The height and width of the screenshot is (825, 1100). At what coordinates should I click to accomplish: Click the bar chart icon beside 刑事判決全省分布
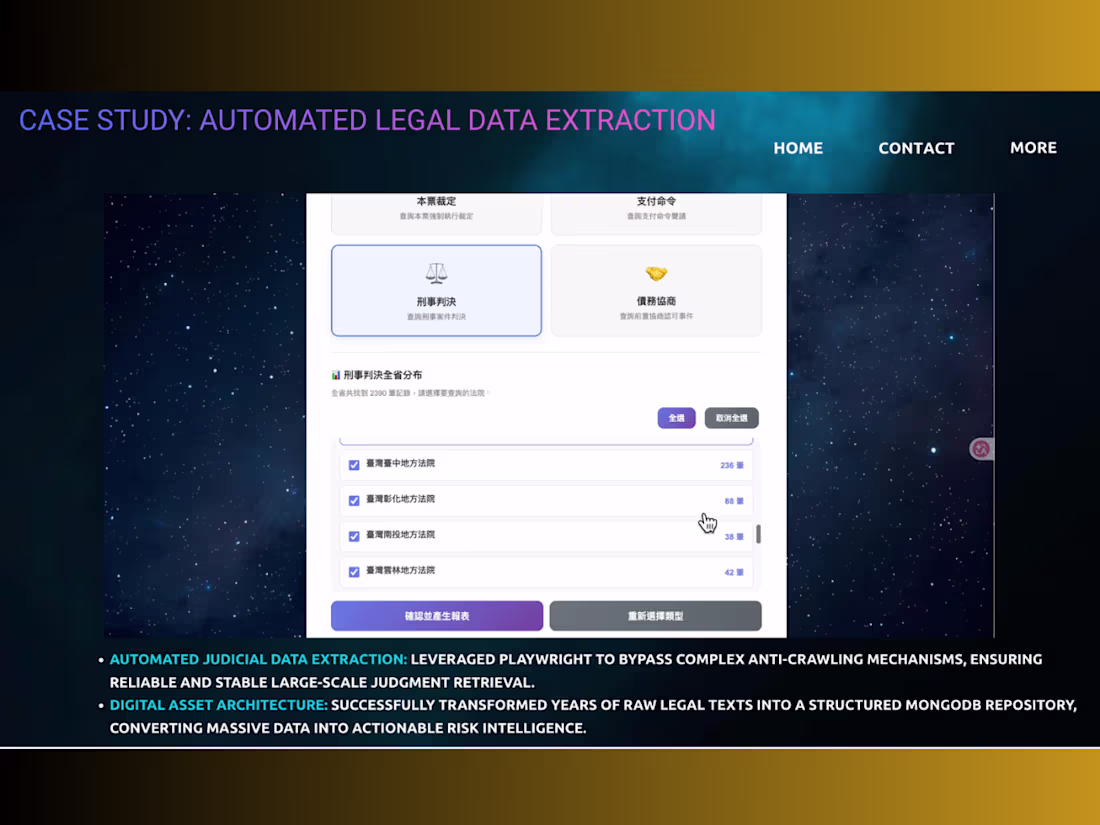point(336,375)
